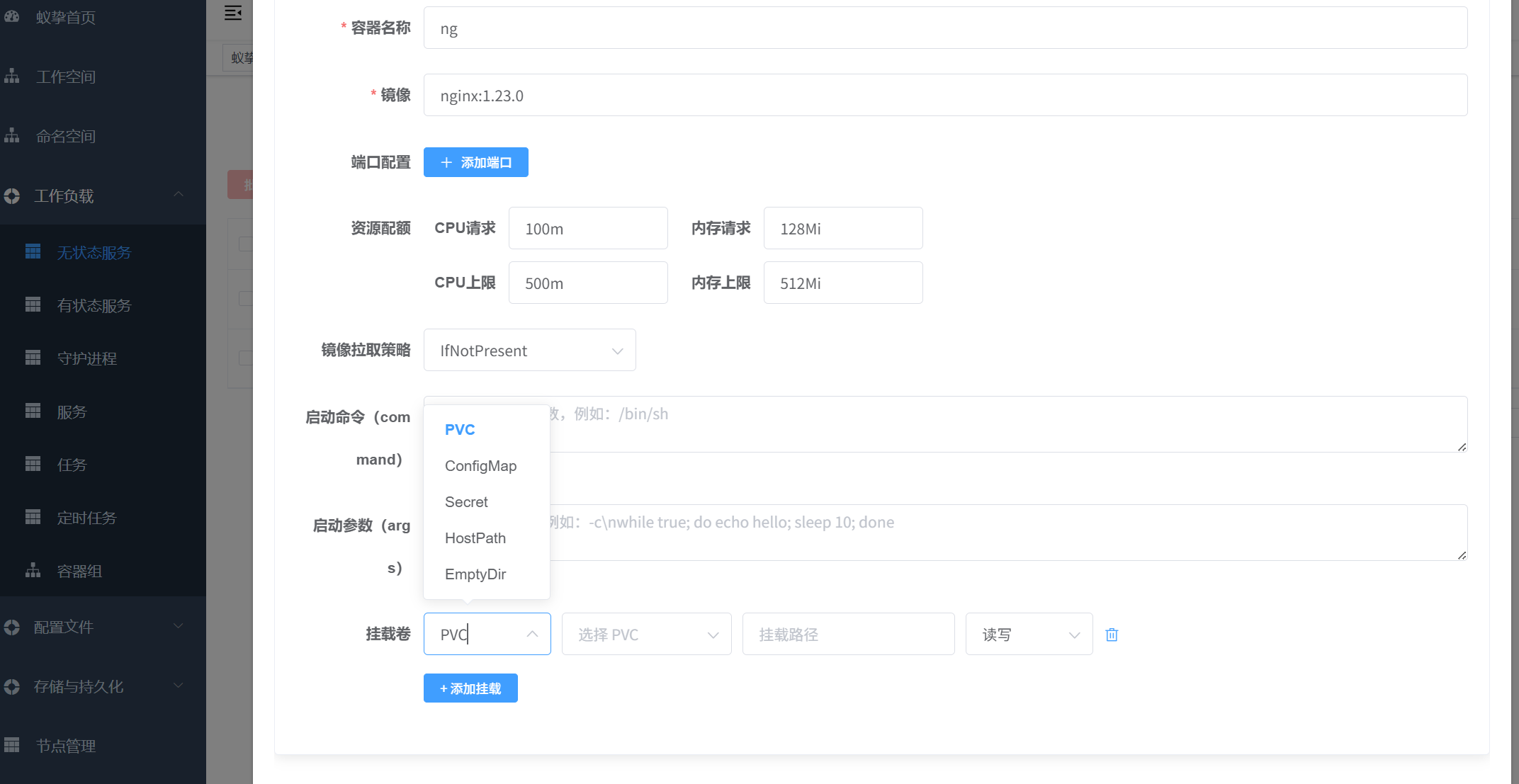
Task: Open the IfNotPresent pull policy dropdown
Action: 529,351
